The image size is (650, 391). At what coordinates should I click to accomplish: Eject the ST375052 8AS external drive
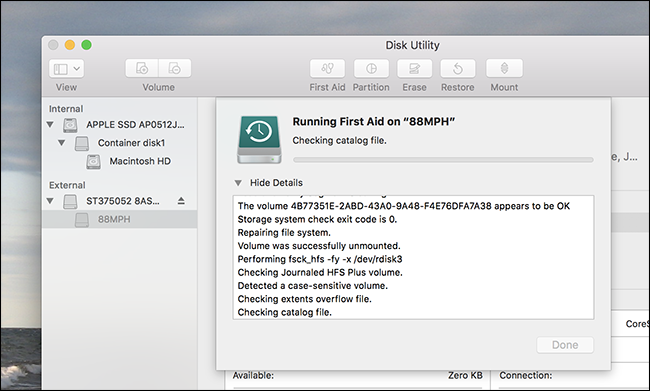pos(181,201)
